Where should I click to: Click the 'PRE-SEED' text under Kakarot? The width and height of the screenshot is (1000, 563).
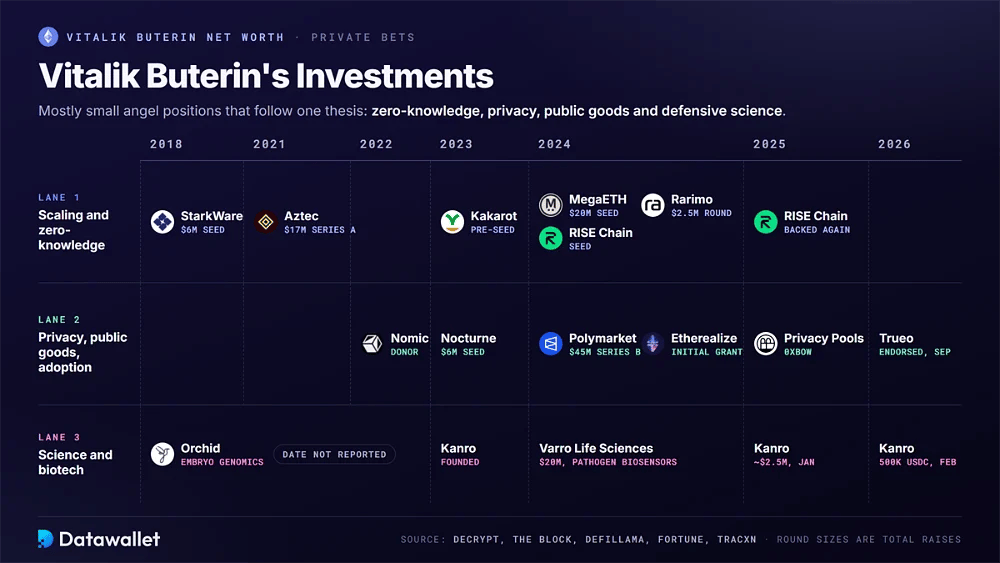(492, 230)
